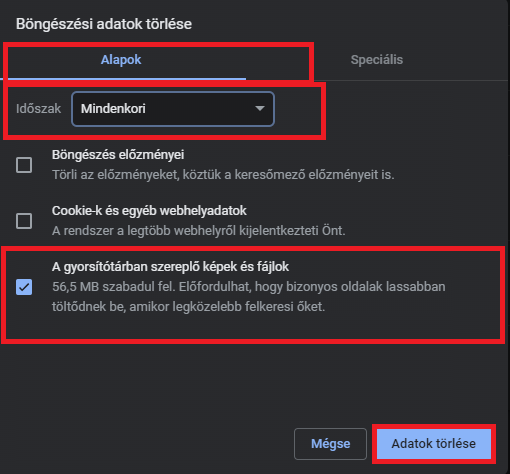Click the Mégse button
Viewport: 510px width, 474px height.
(330, 444)
